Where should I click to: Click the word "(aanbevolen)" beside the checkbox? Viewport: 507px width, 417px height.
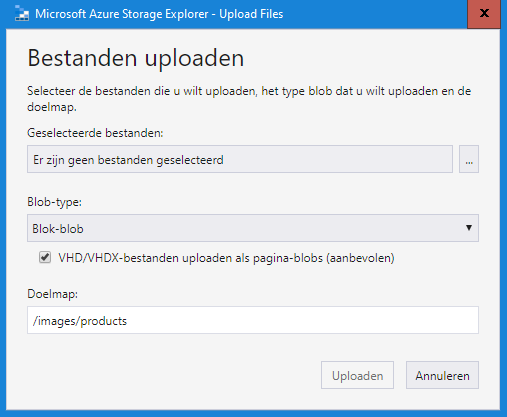point(360,258)
